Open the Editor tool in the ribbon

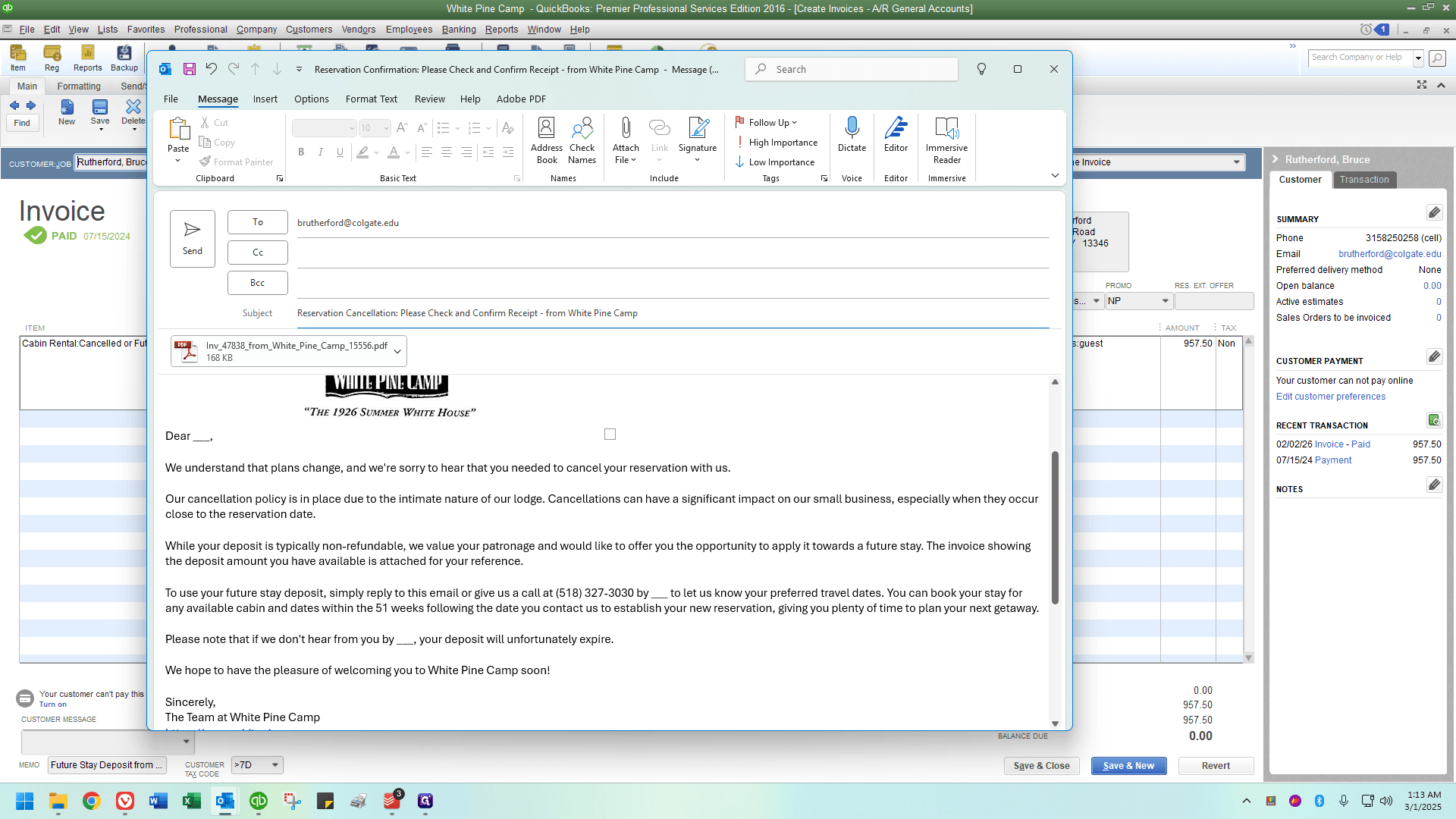(x=896, y=135)
